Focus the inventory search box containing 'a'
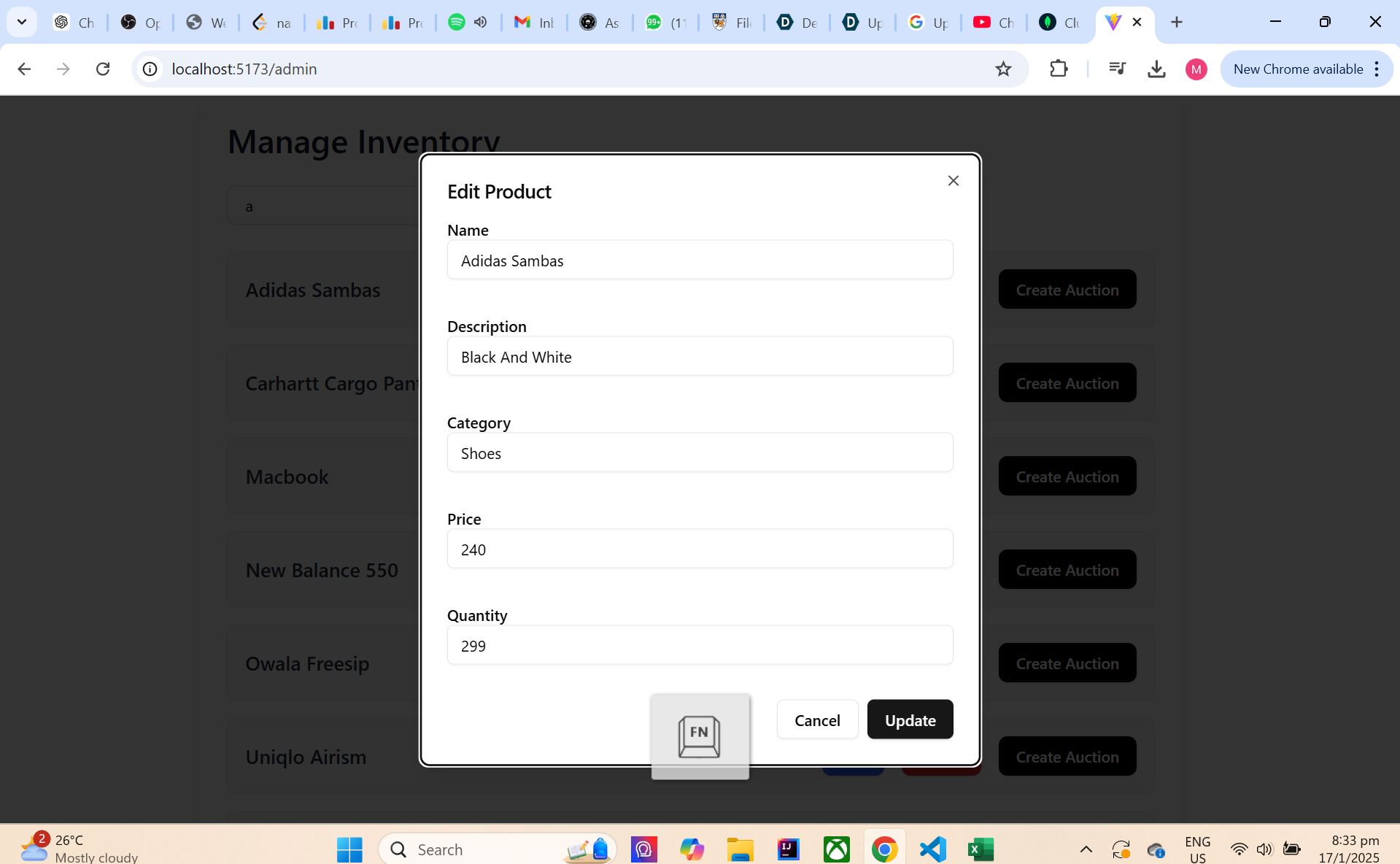Screen dimensions: 1400x864 [x=325, y=206]
